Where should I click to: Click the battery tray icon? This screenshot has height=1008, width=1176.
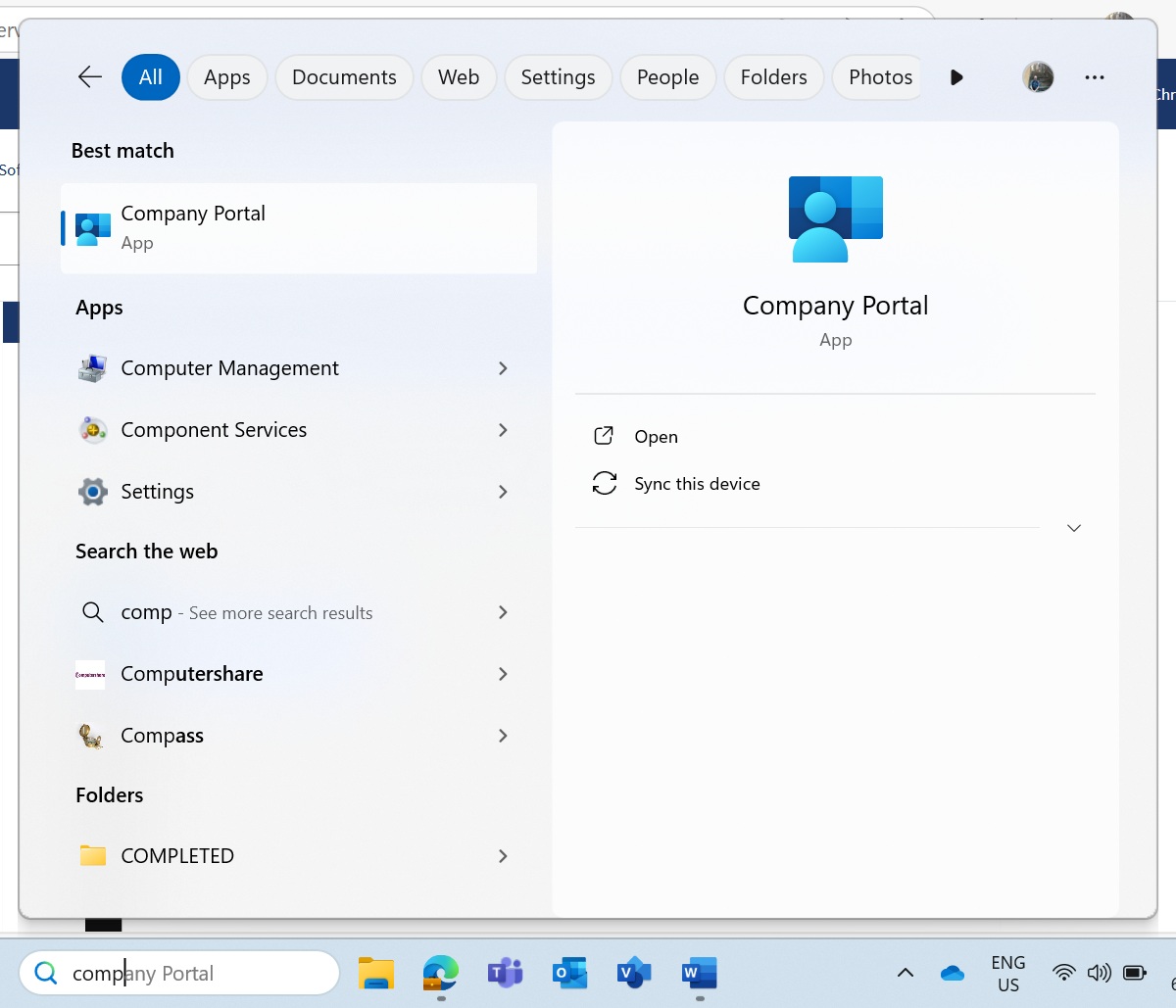click(1135, 973)
